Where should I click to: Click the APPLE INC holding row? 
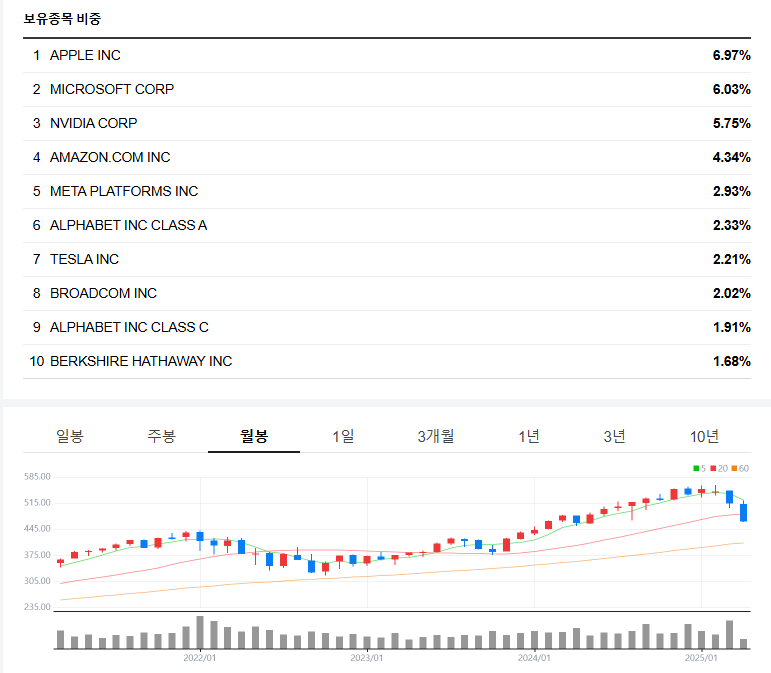387,56
